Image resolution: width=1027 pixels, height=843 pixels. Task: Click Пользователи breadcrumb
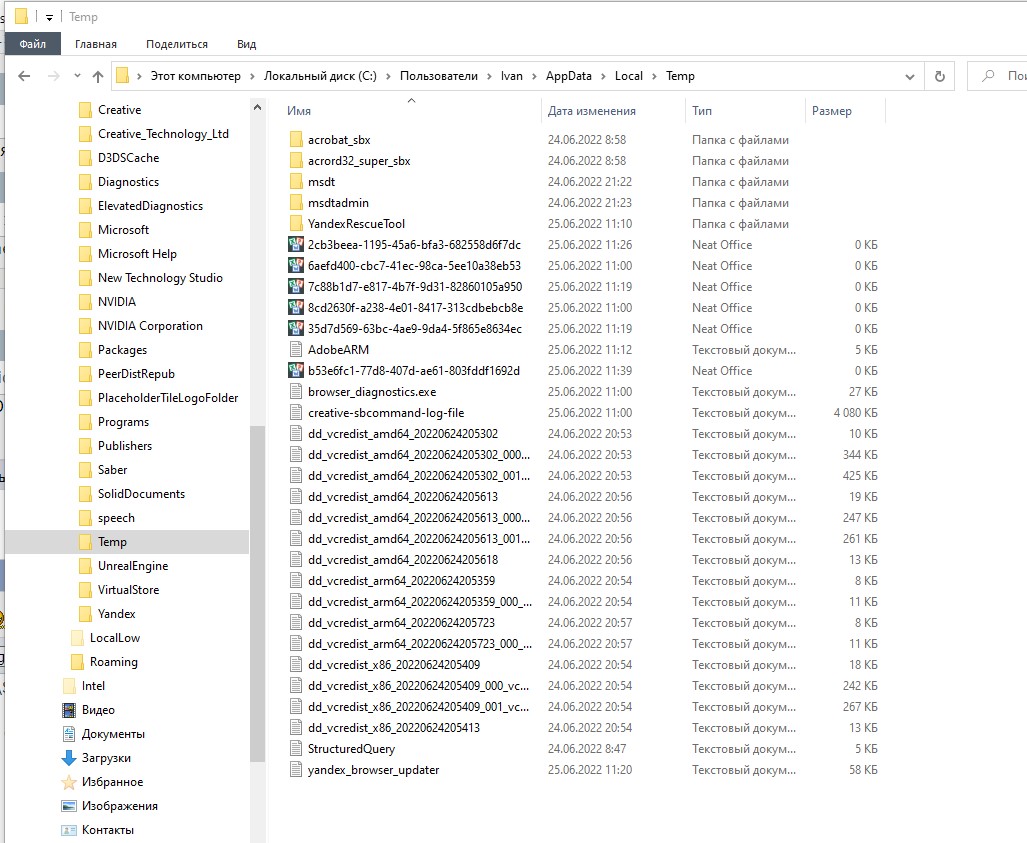point(439,76)
